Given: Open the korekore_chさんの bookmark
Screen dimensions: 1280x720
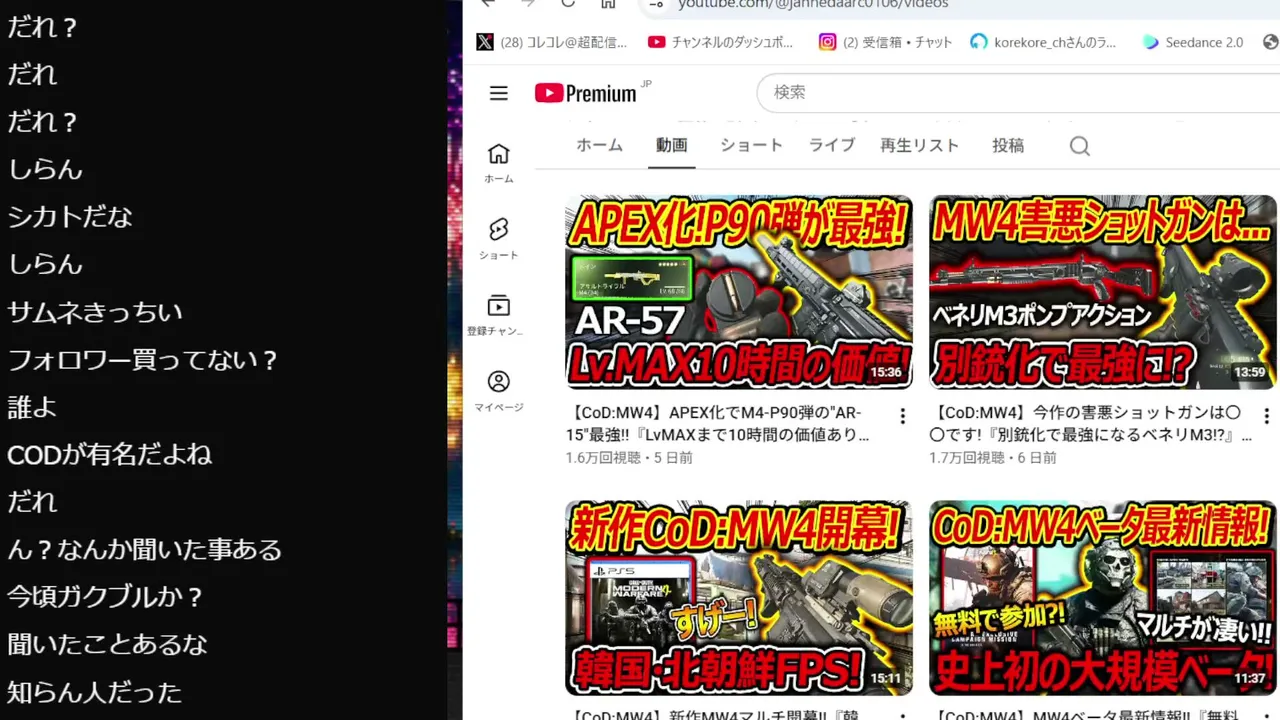Looking at the screenshot, I should click(1043, 42).
